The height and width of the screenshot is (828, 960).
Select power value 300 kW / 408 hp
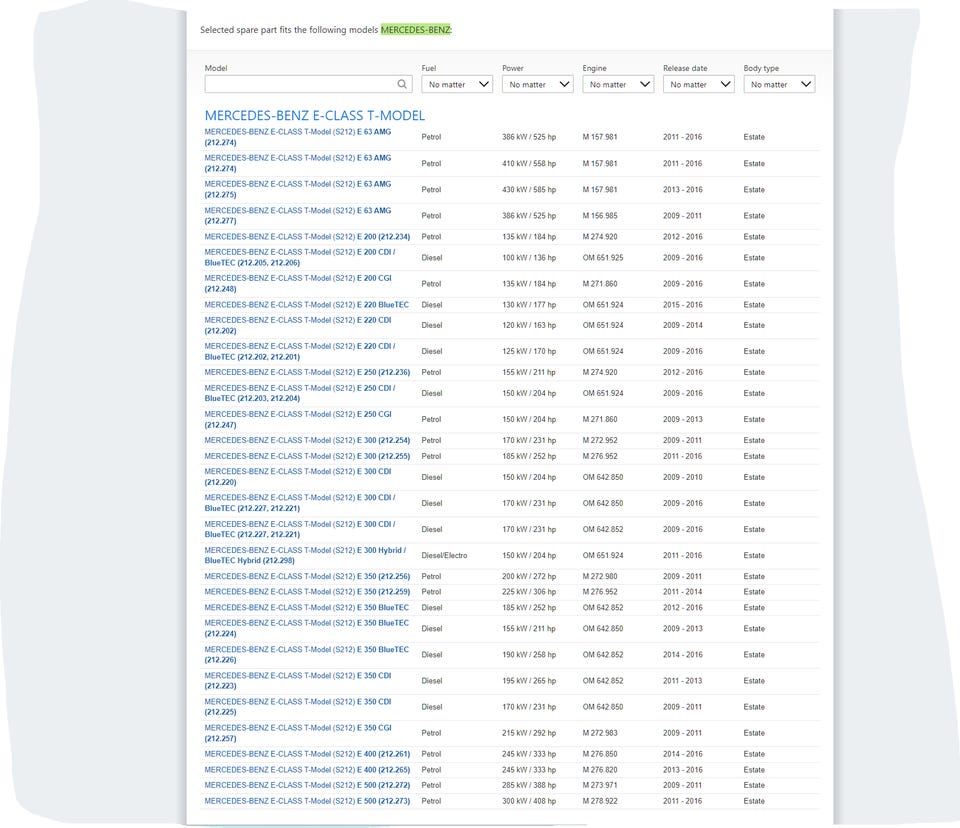pos(529,801)
